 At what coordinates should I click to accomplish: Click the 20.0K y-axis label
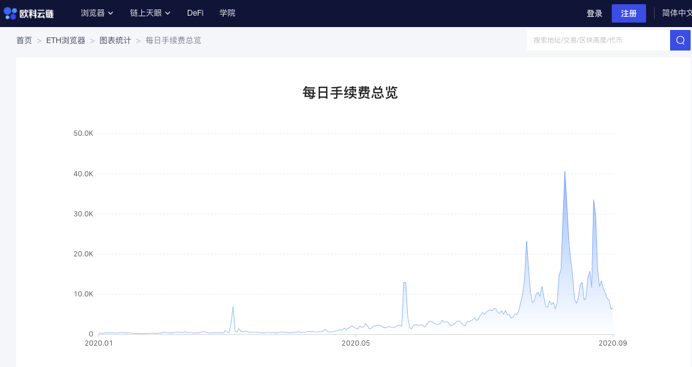[x=83, y=254]
